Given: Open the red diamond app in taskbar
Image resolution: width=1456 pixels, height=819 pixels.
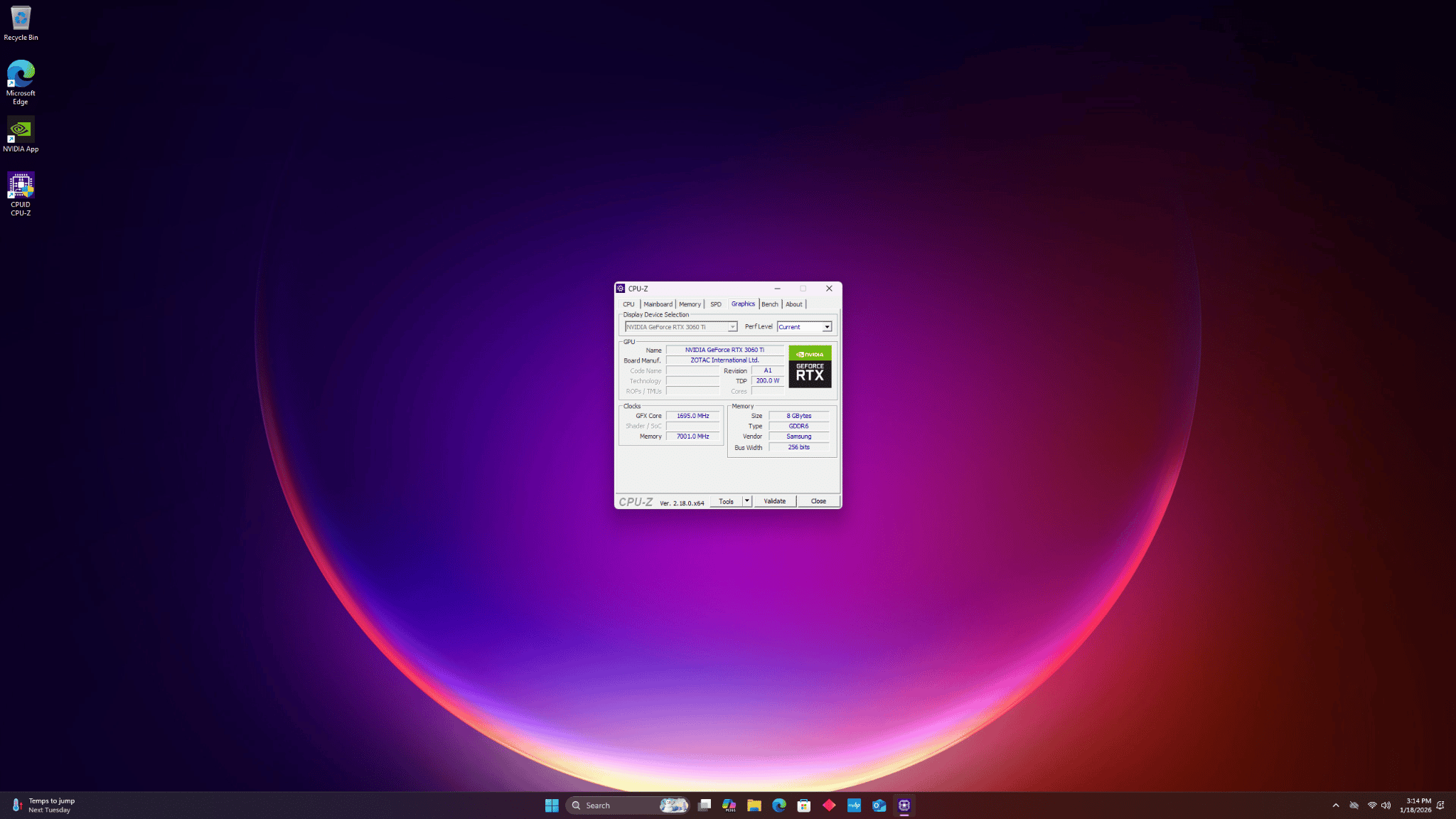Looking at the screenshot, I should (829, 805).
